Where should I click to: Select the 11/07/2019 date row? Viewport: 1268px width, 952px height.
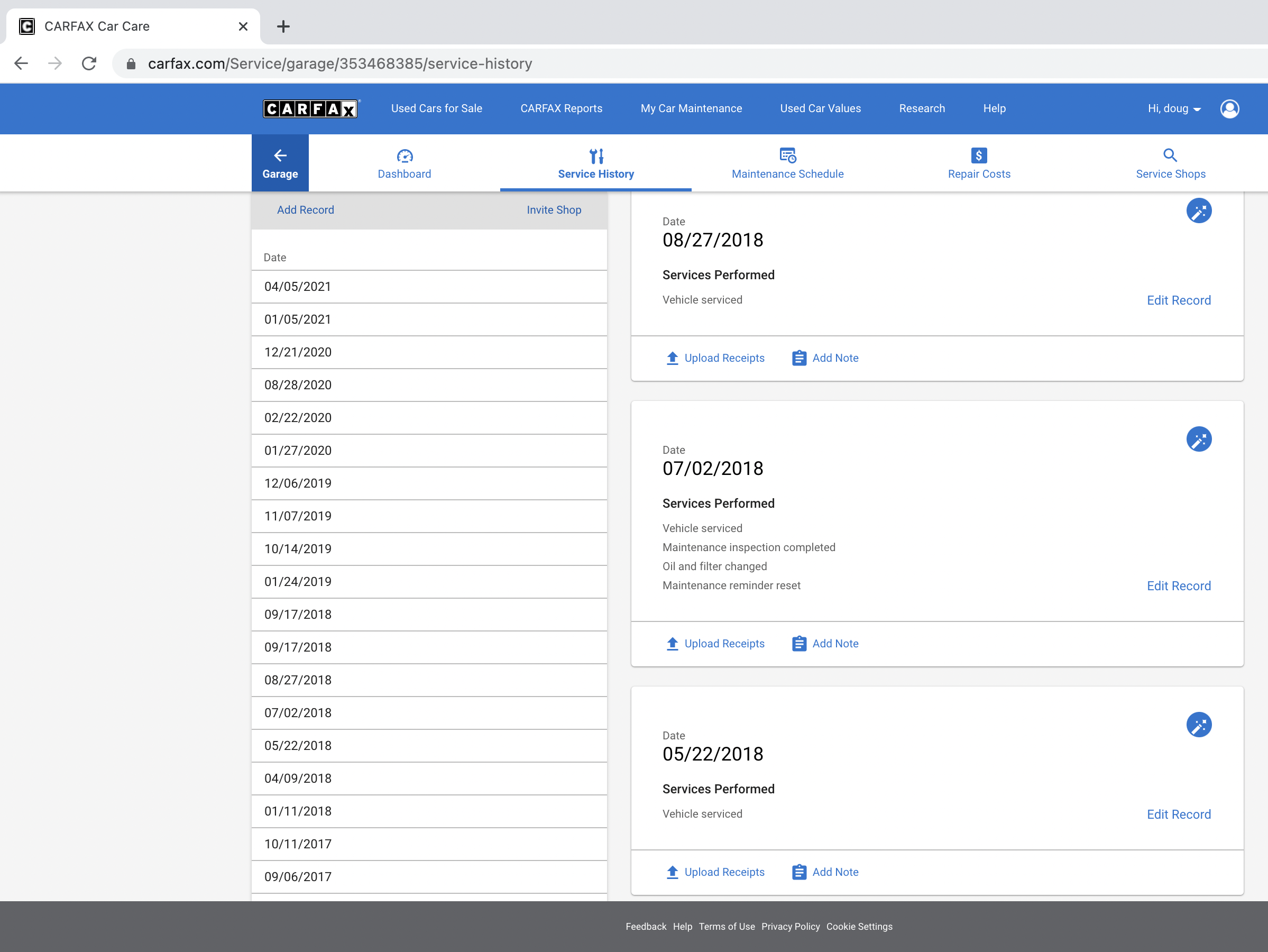429,516
